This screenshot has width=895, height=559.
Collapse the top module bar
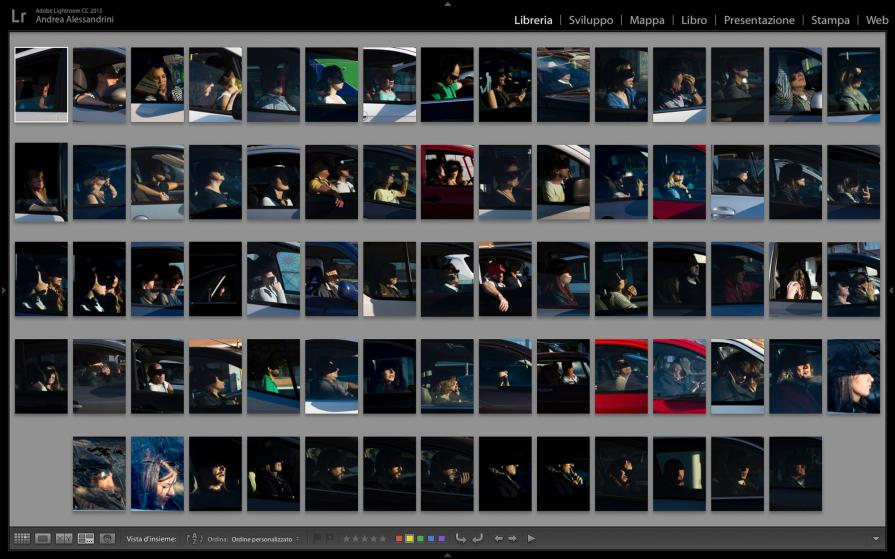pyautogui.click(x=447, y=3)
